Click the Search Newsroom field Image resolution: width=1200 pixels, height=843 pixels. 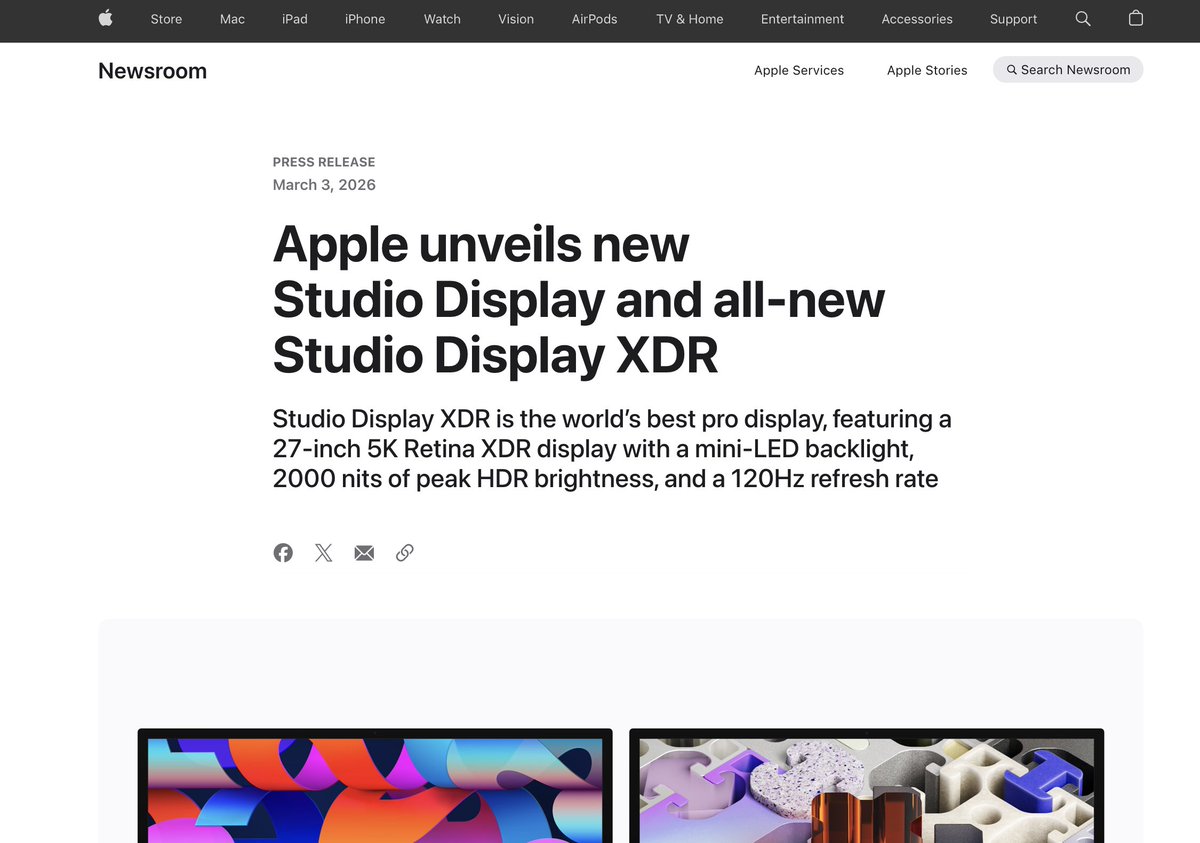click(1068, 70)
